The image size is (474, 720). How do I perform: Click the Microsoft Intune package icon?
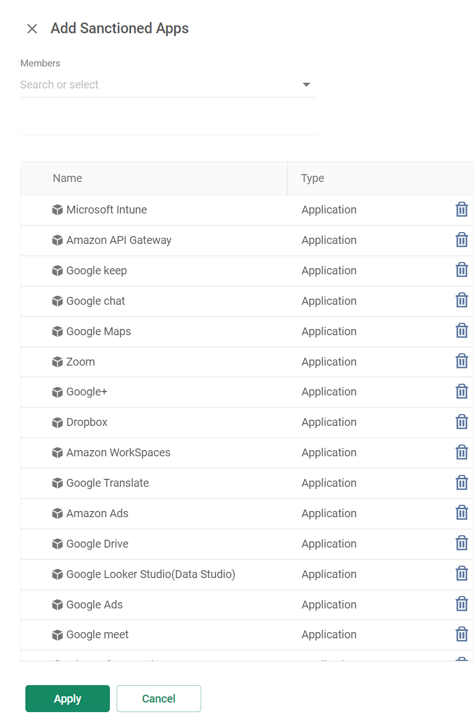(x=57, y=210)
